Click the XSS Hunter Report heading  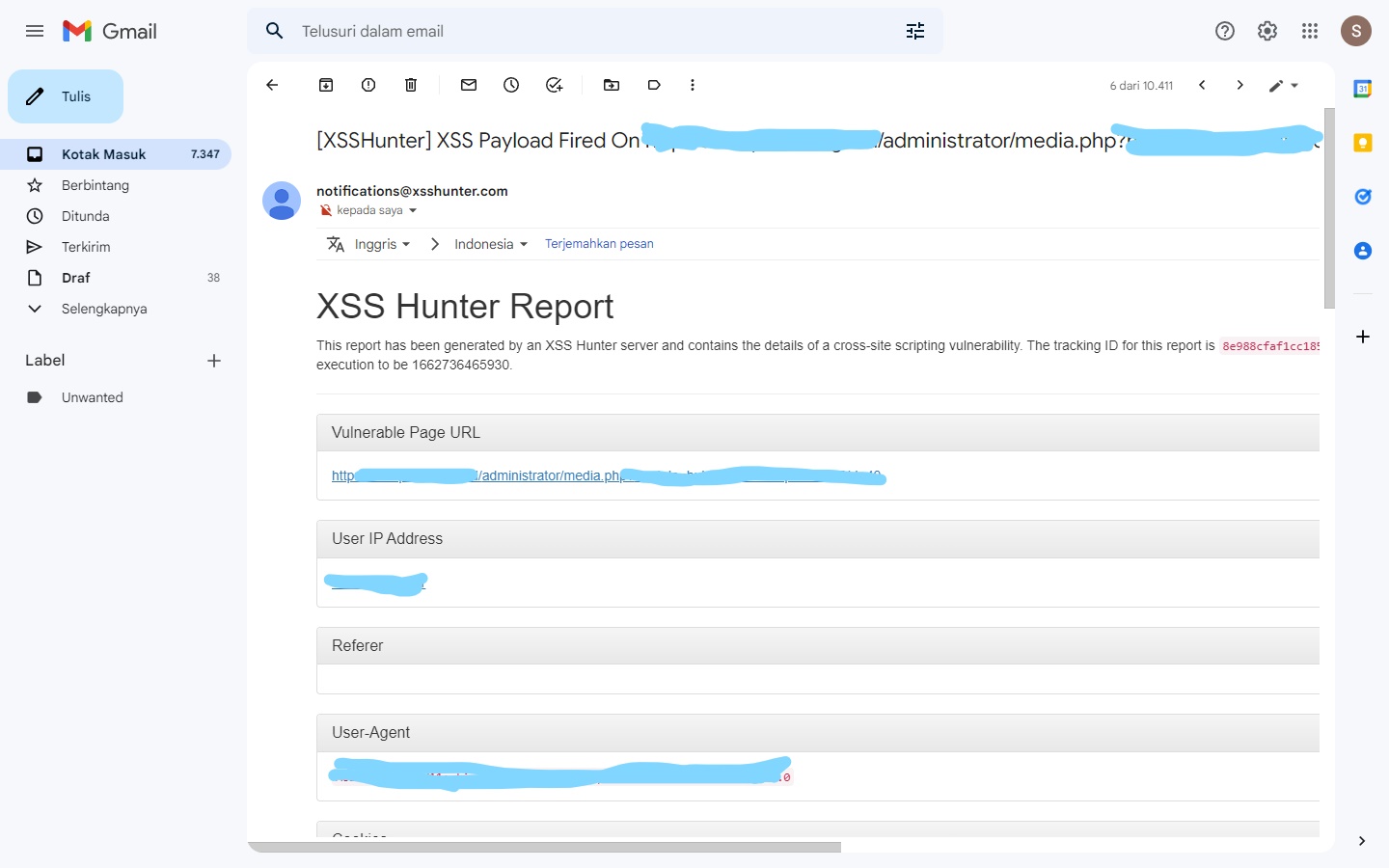click(465, 306)
